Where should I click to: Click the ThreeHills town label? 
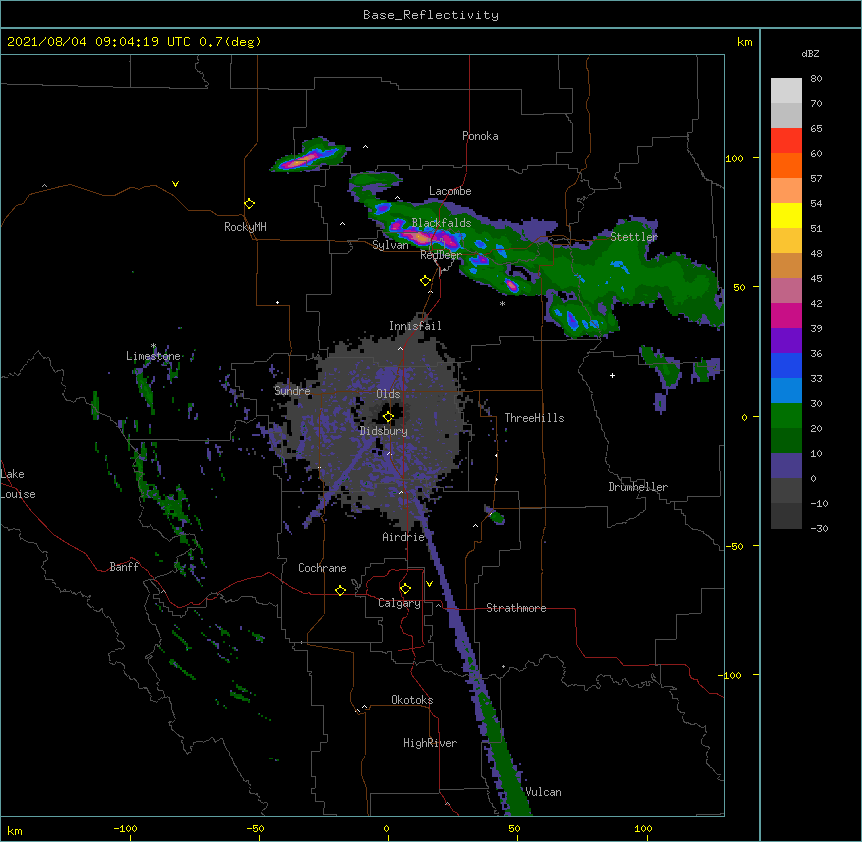534,418
